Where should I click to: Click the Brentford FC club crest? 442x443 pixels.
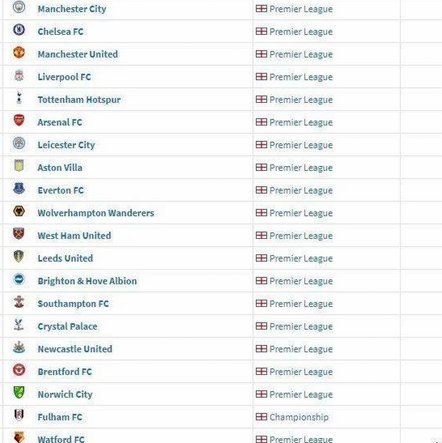coord(19,370)
